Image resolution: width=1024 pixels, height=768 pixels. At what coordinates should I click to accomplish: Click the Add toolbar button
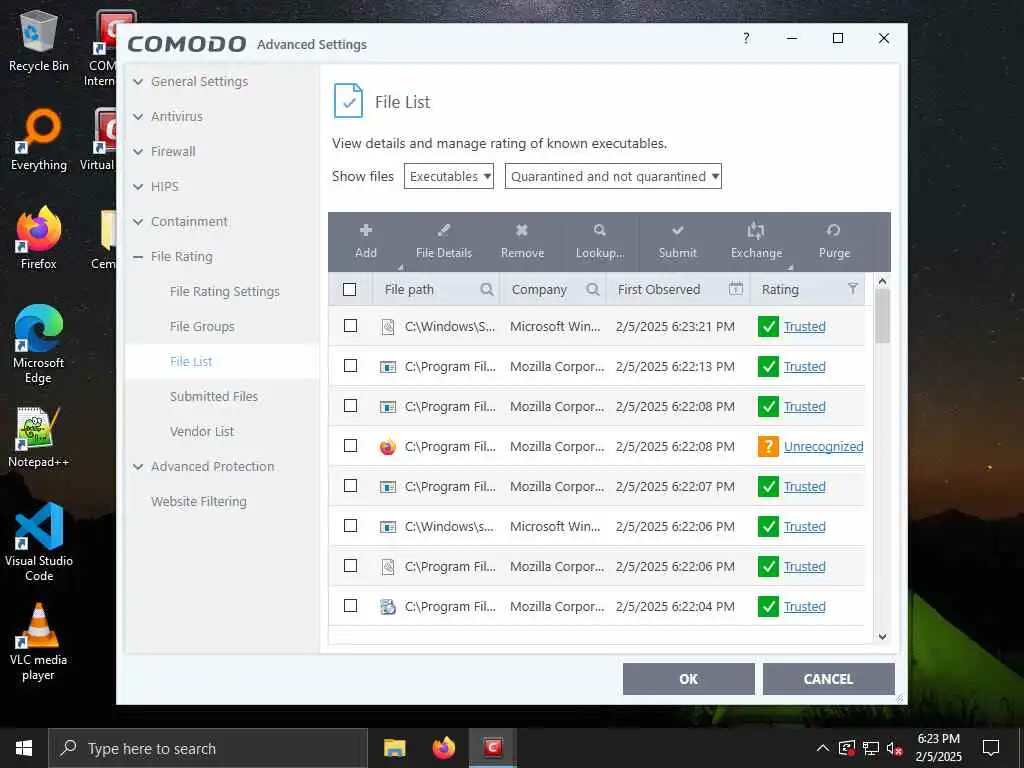pos(366,241)
